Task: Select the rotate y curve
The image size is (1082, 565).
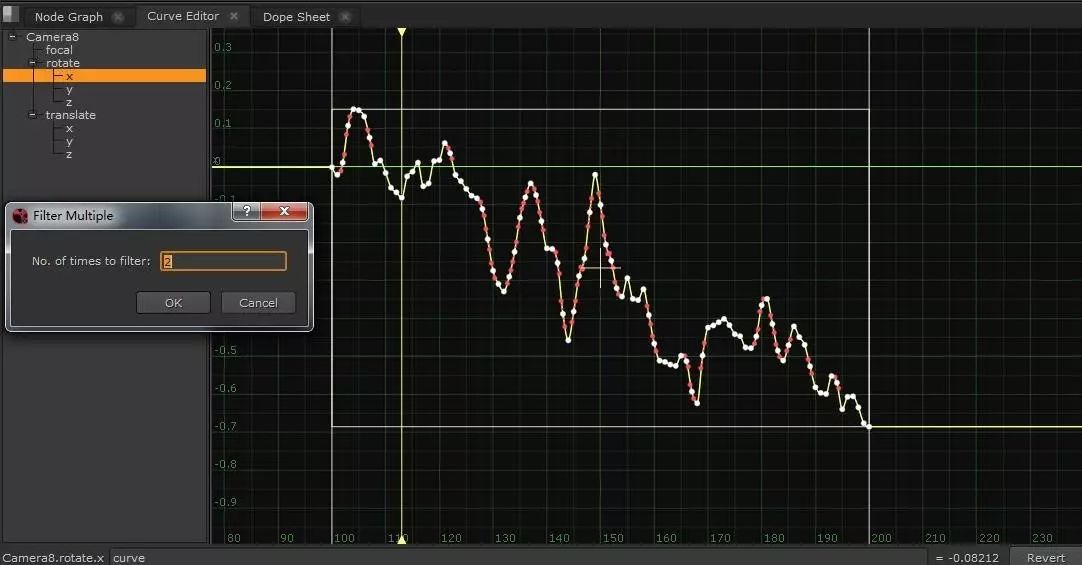Action: point(69,89)
